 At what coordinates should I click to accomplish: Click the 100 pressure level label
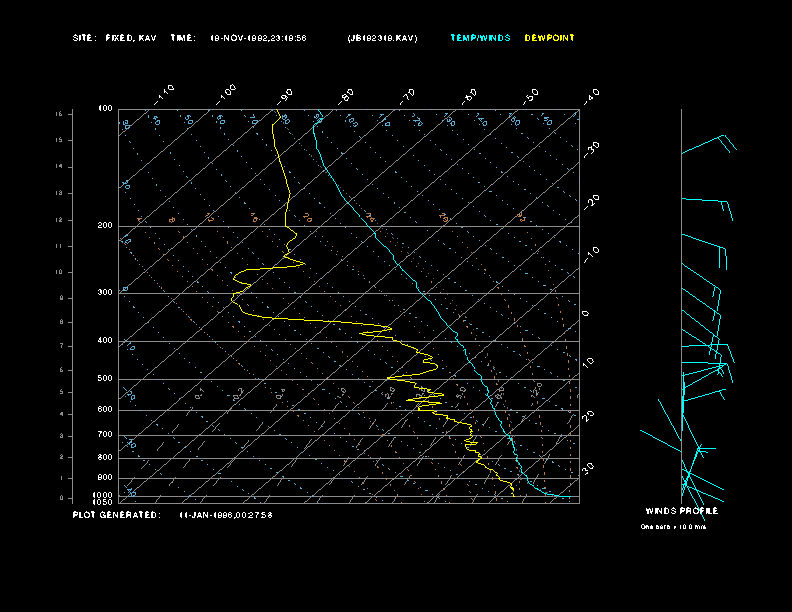(105, 109)
